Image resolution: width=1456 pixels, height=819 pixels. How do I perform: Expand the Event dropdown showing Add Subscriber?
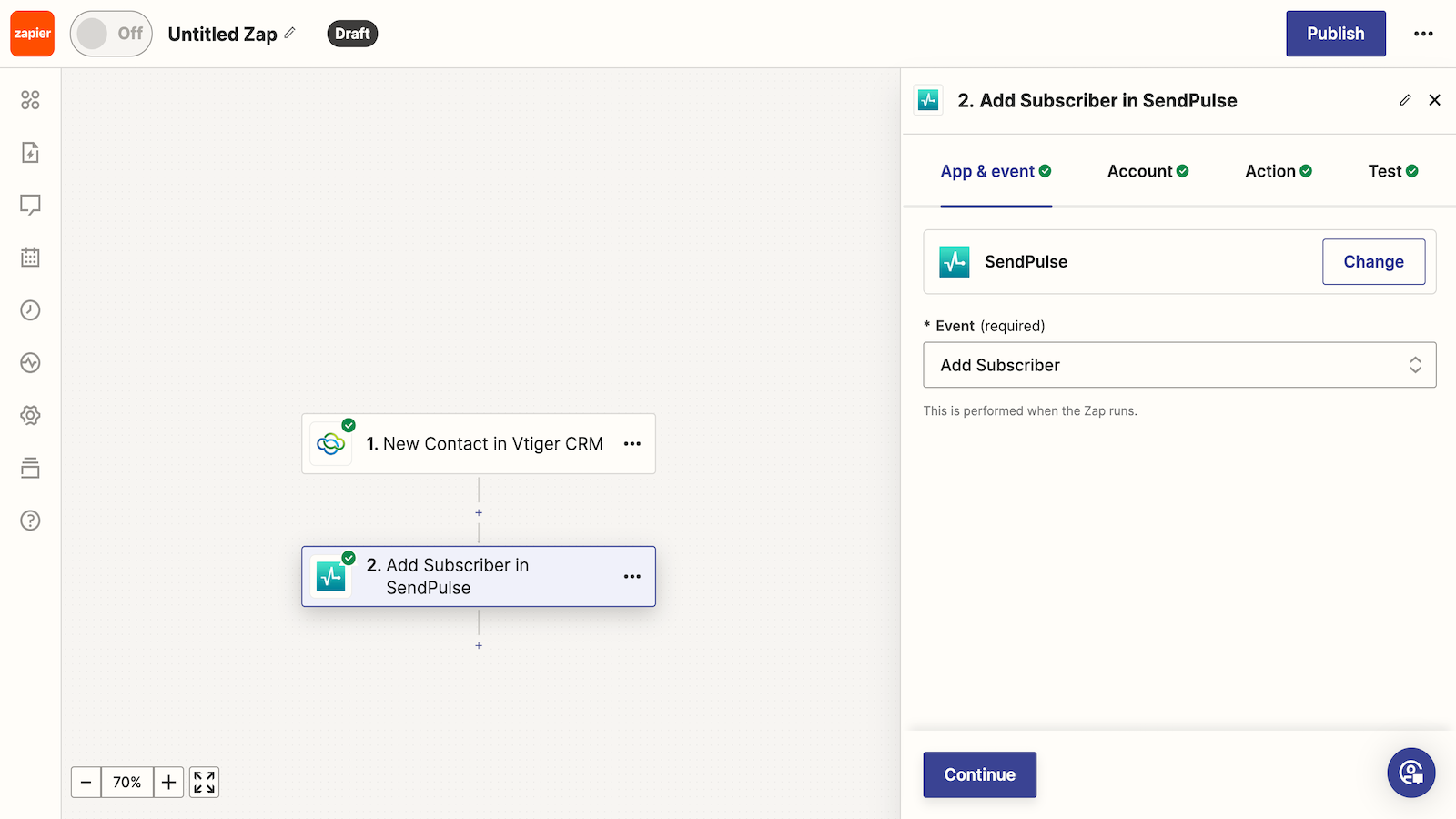[1179, 365]
